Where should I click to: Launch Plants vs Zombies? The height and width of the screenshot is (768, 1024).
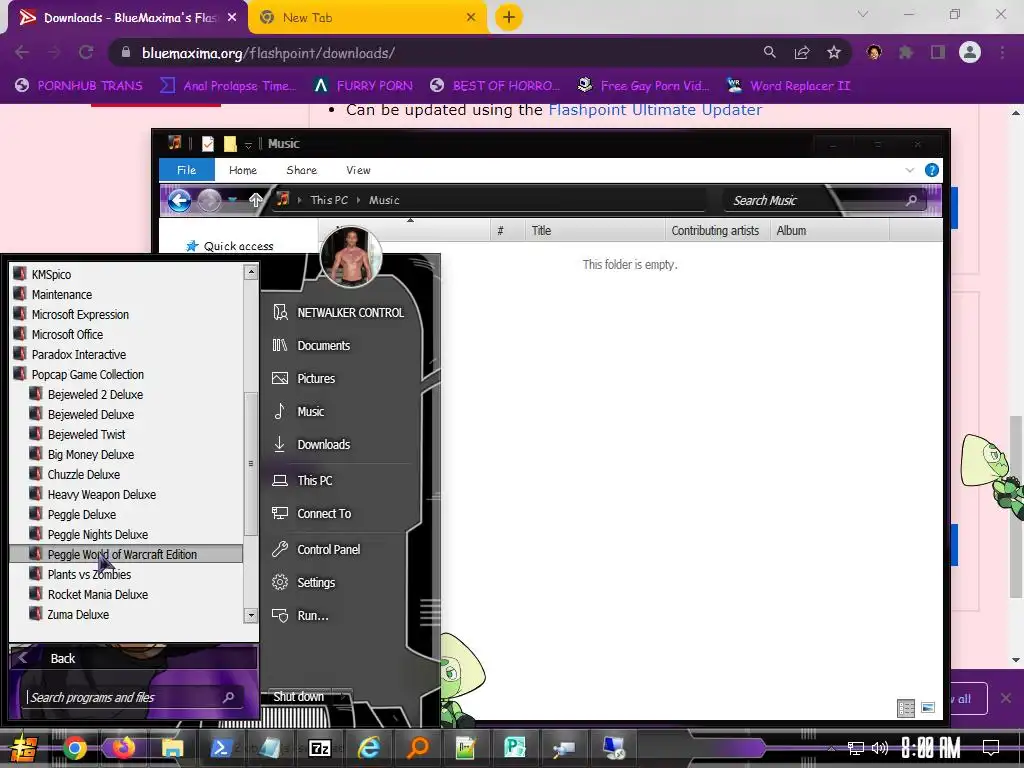point(89,574)
